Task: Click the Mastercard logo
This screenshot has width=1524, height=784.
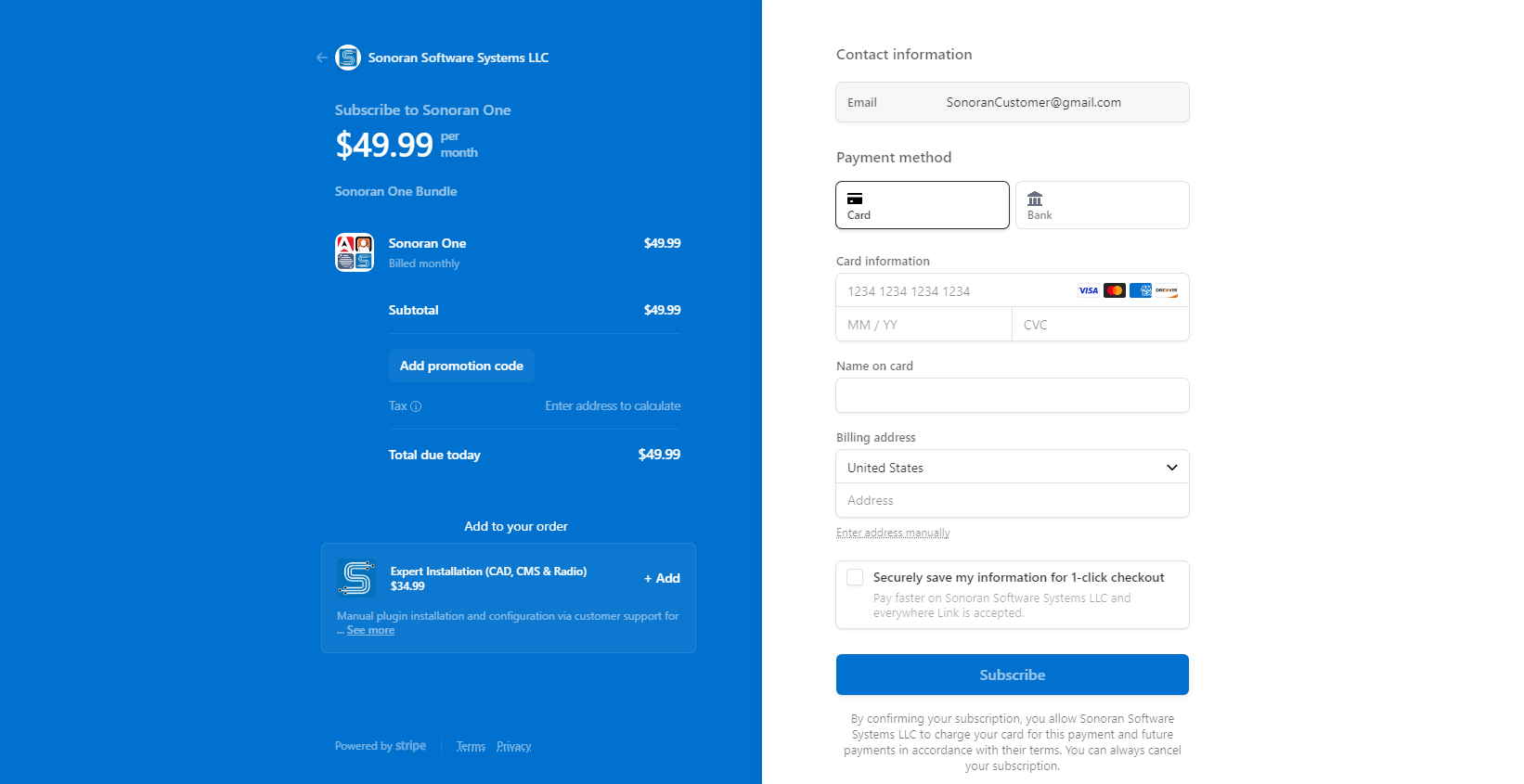Action: coord(1115,290)
